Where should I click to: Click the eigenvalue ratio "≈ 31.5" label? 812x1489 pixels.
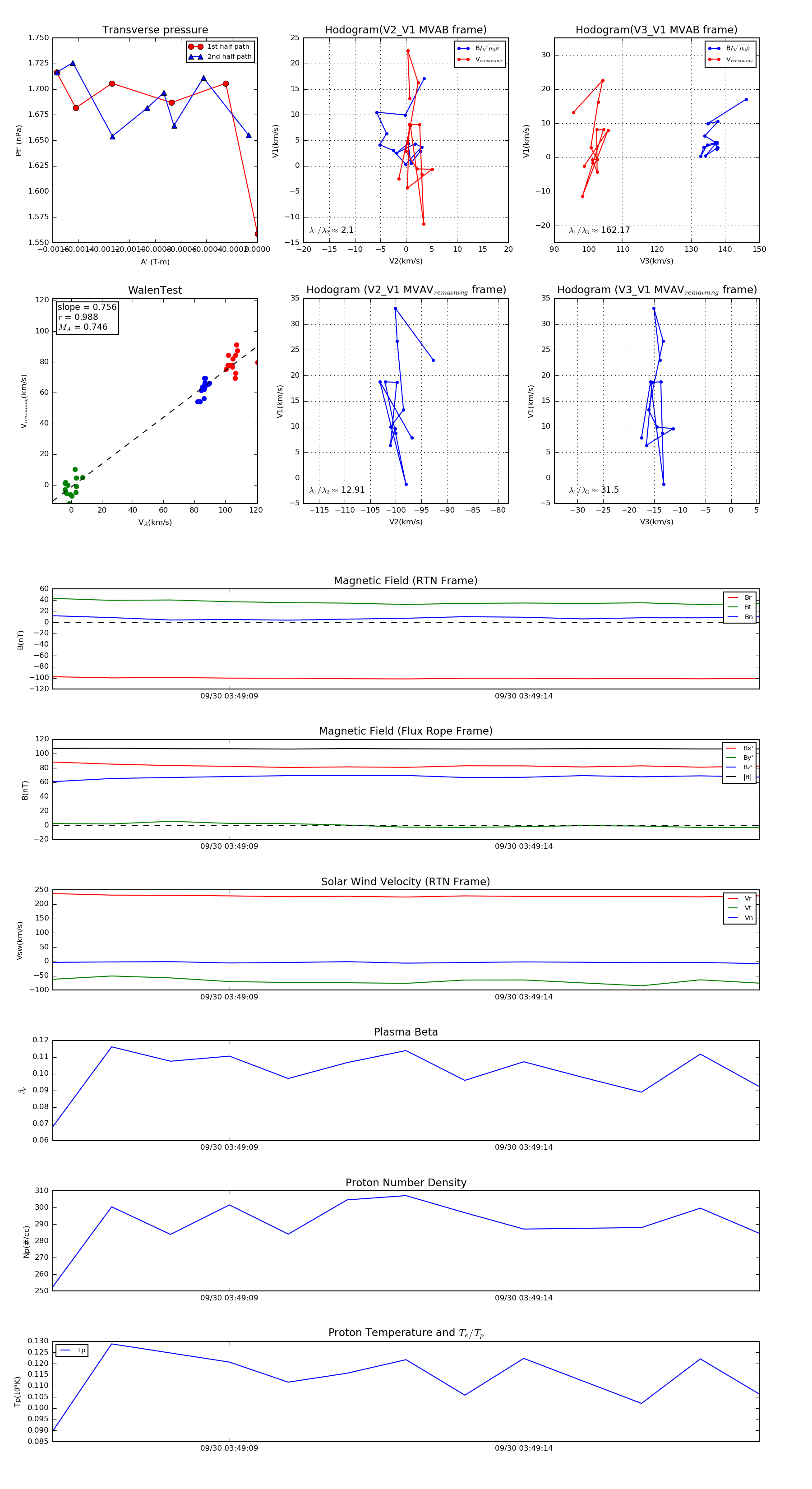594,490
